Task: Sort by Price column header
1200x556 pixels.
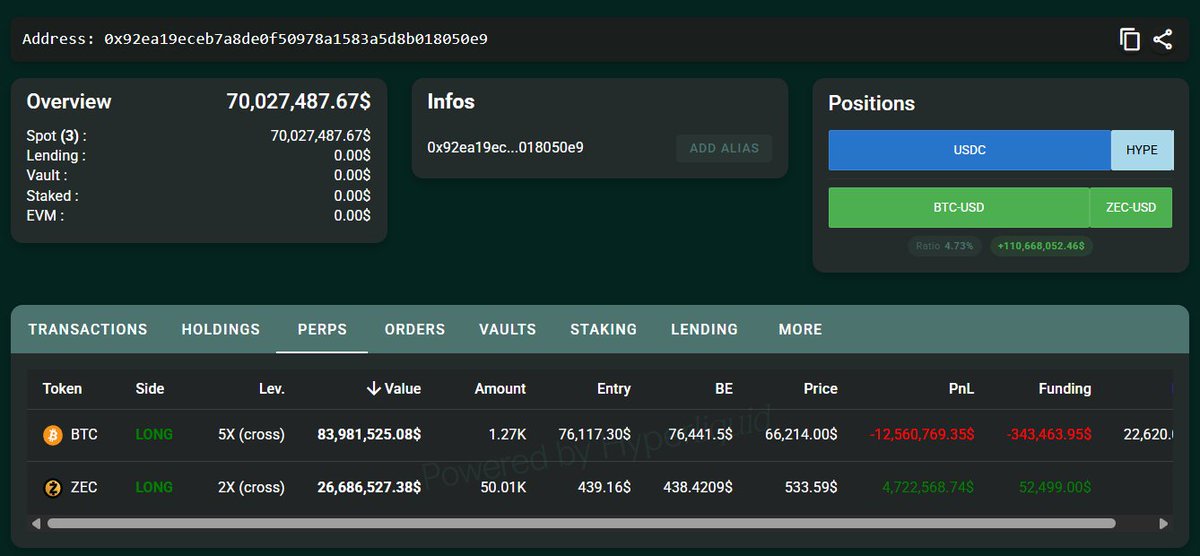Action: 820,388
